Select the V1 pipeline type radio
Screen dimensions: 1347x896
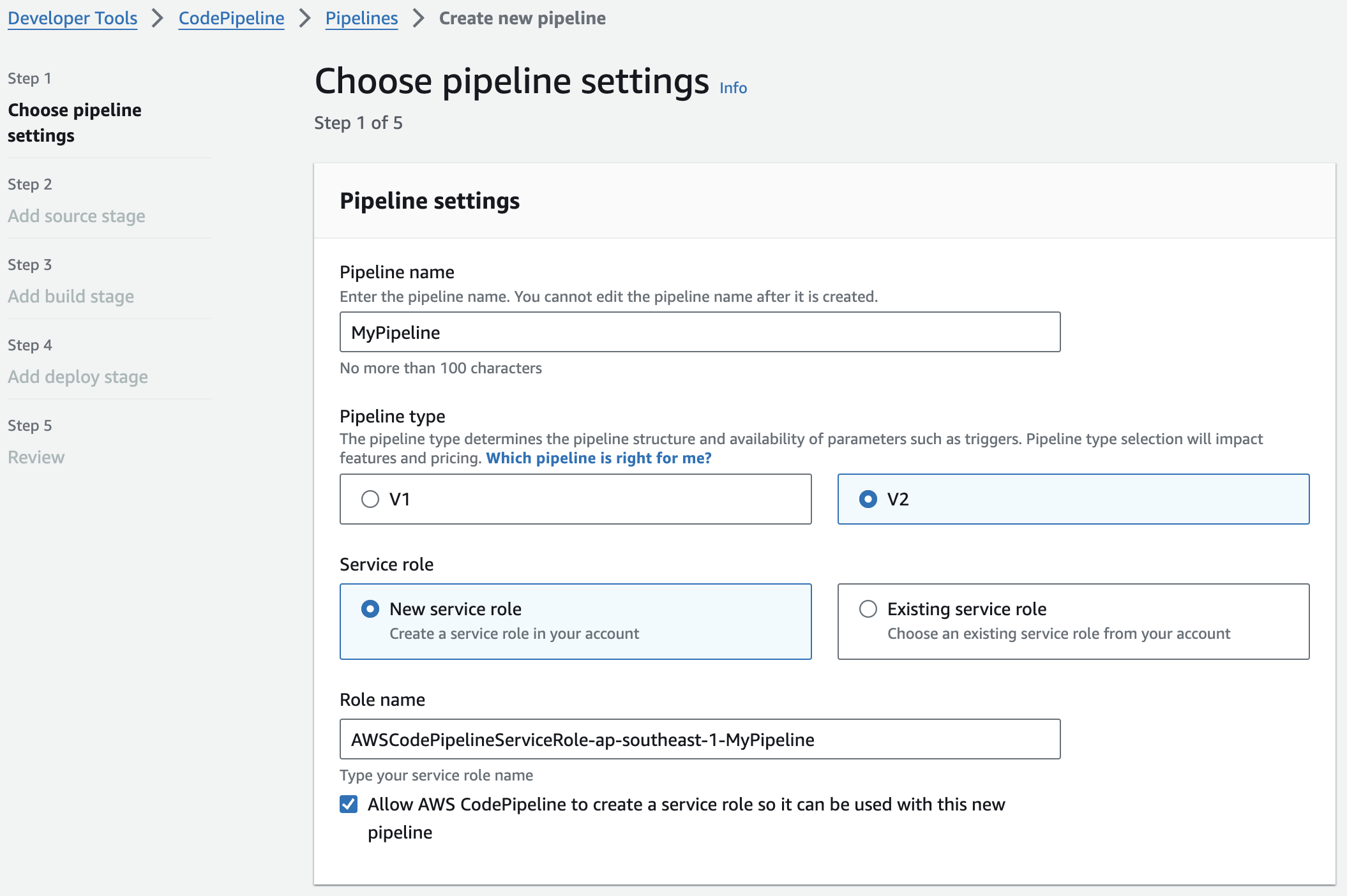point(370,499)
